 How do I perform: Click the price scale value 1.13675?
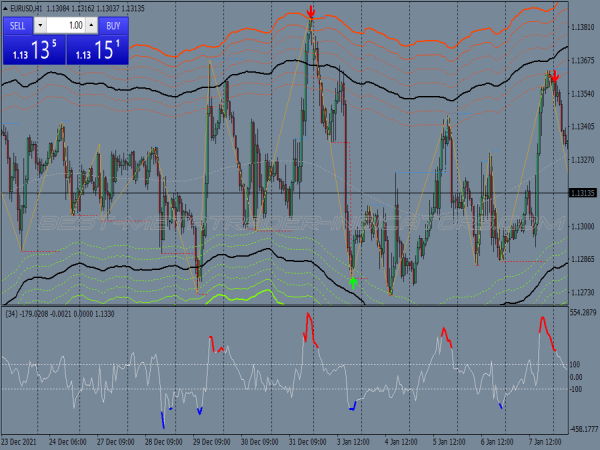[583, 60]
